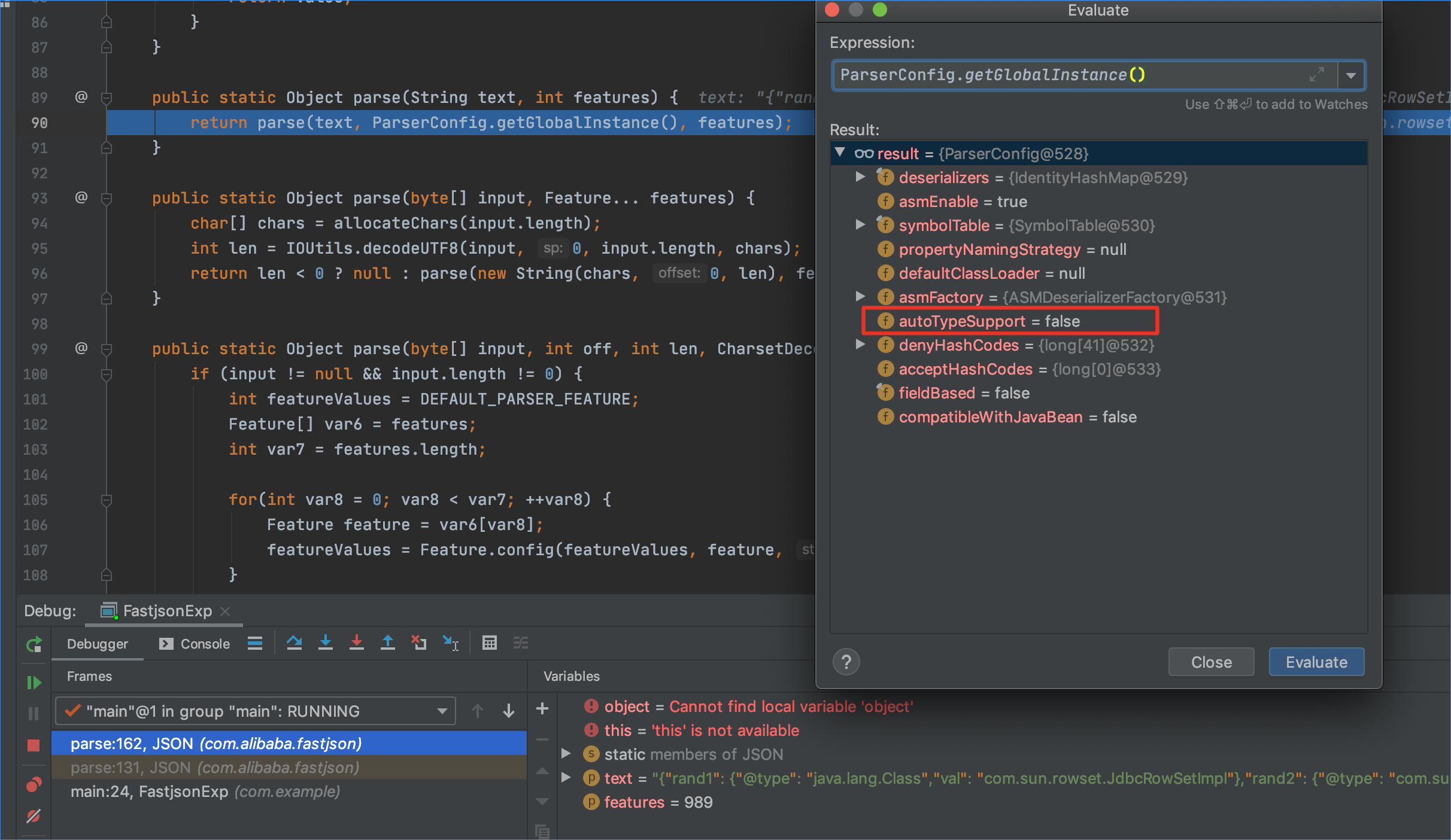Stop debugging with the red square icon
Viewport: 1451px width, 840px height.
pyautogui.click(x=34, y=745)
